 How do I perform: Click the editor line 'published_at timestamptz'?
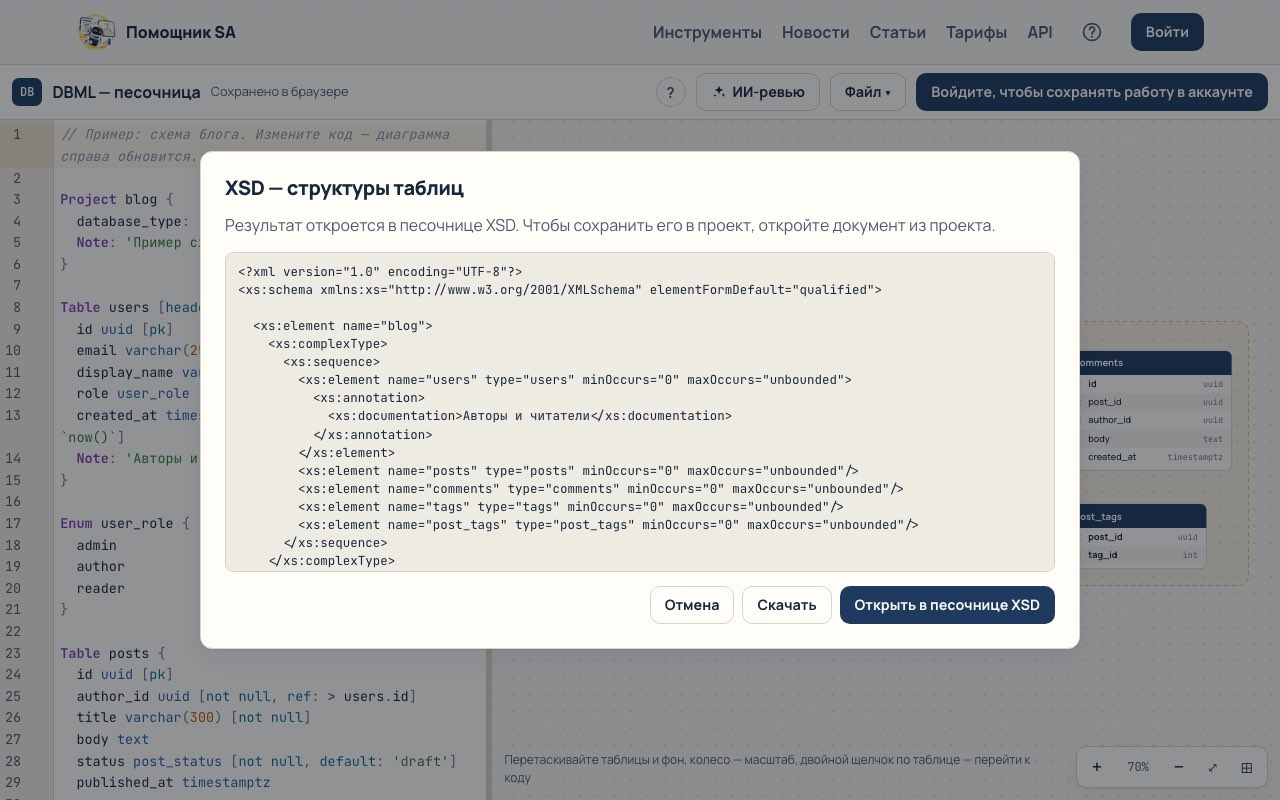[173, 782]
